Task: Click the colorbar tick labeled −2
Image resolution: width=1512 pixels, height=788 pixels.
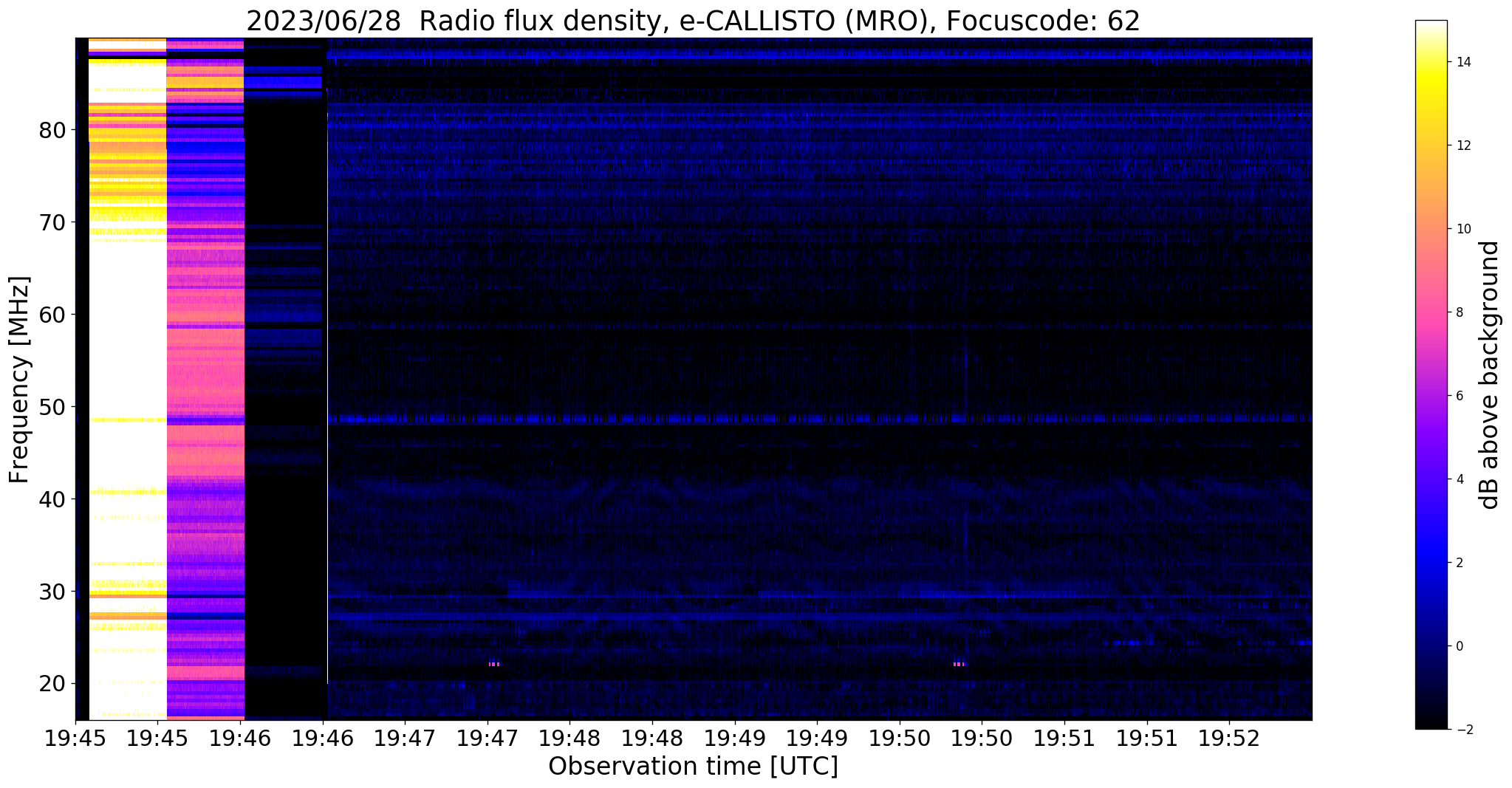Action: (1463, 730)
